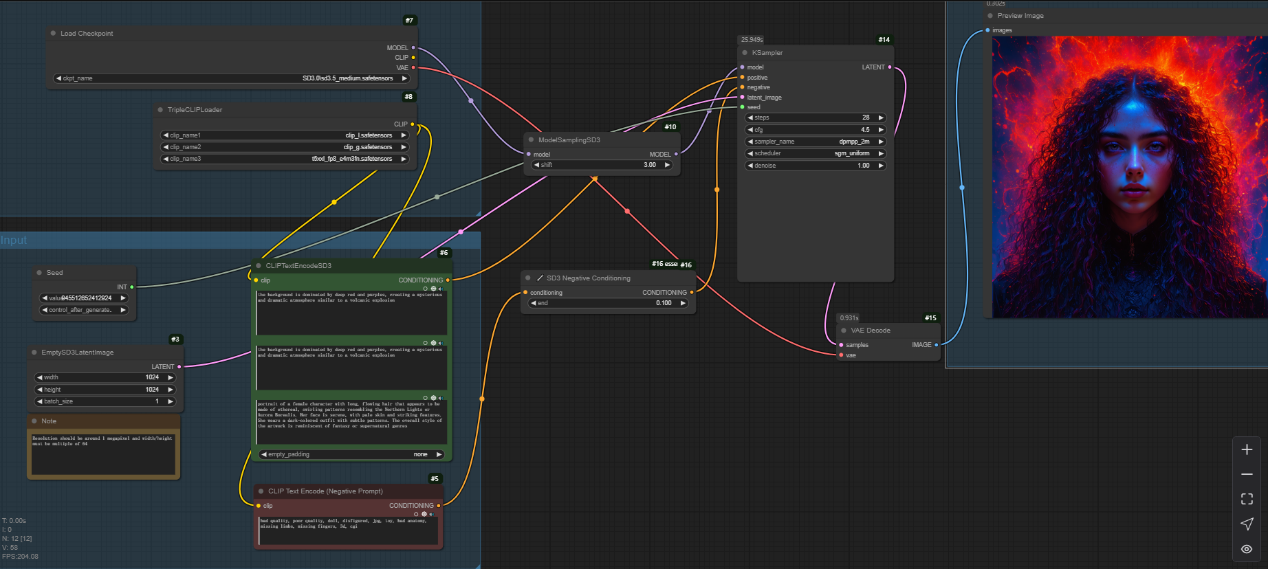1268x569 pixels.
Task: Toggle link visibility with the eye icon
Action: [x=1246, y=549]
